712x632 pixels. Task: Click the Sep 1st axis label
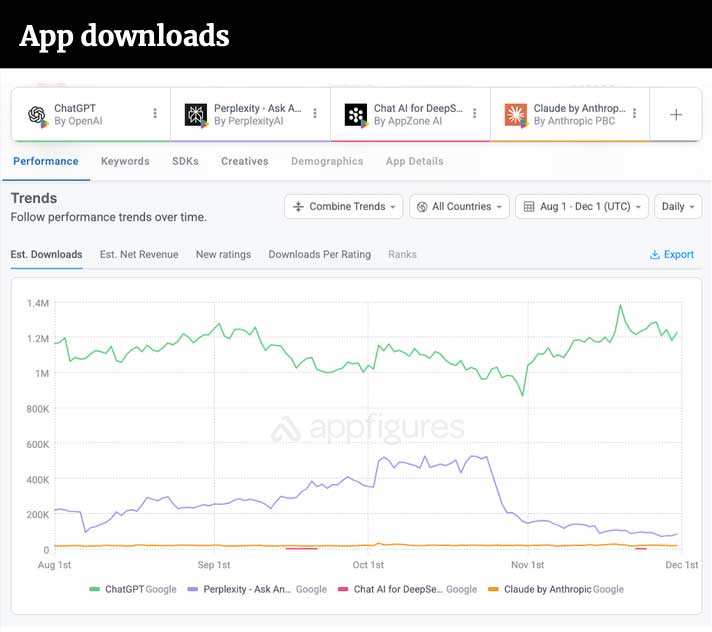(214, 565)
